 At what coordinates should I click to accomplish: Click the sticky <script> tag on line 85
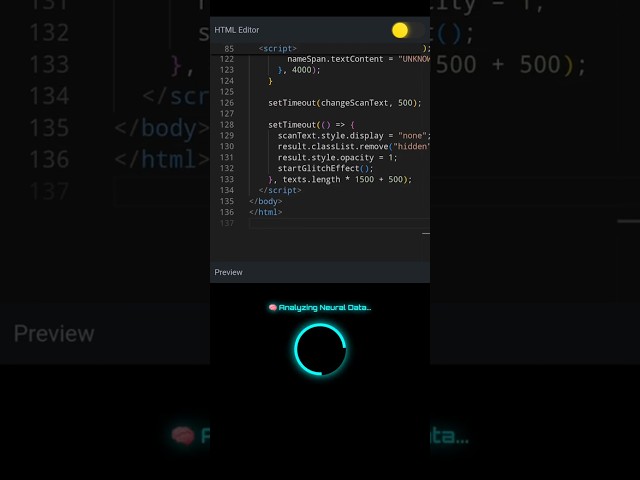click(278, 49)
